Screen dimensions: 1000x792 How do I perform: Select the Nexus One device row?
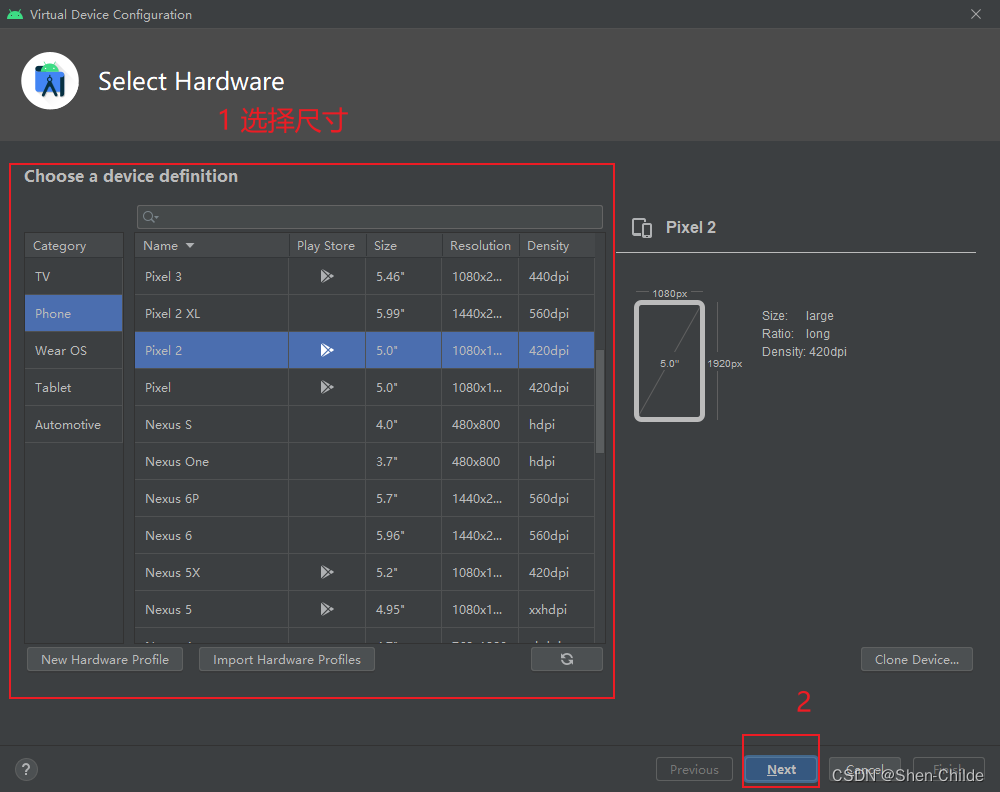coord(365,461)
